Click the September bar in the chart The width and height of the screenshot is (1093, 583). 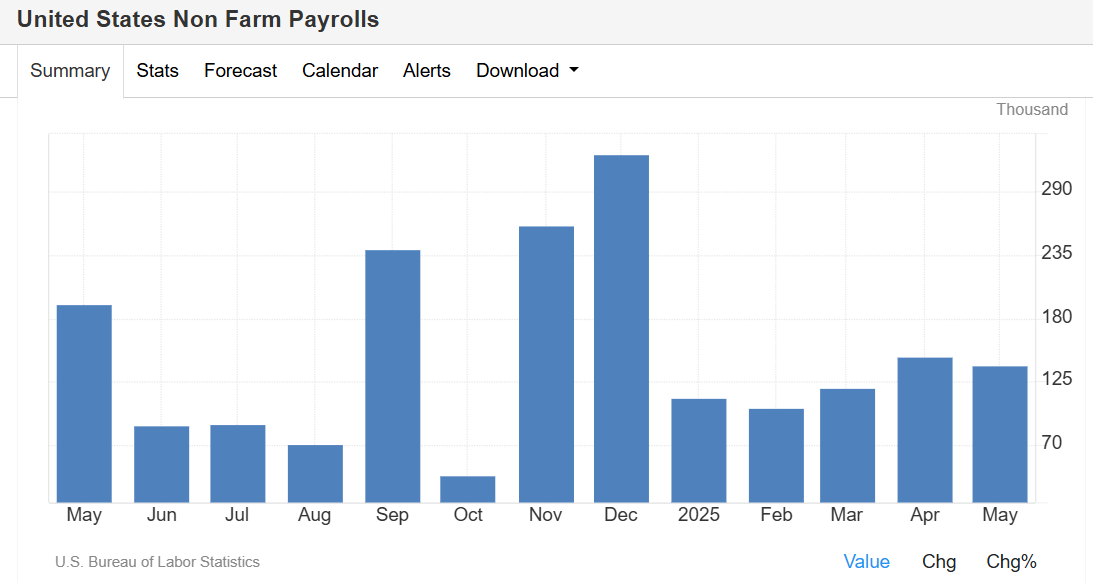pos(392,376)
